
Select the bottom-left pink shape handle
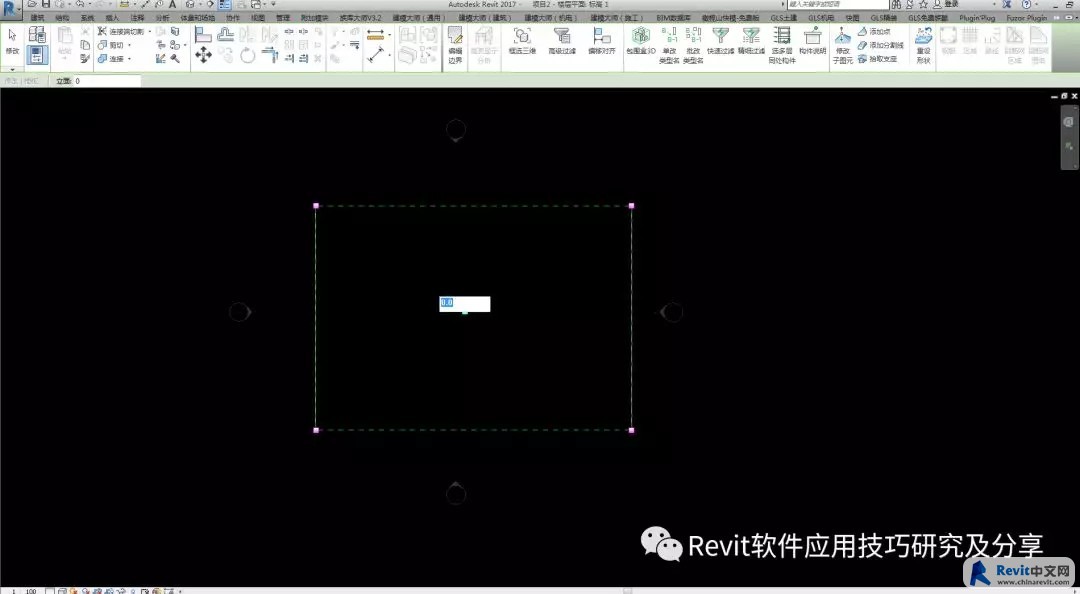316,430
